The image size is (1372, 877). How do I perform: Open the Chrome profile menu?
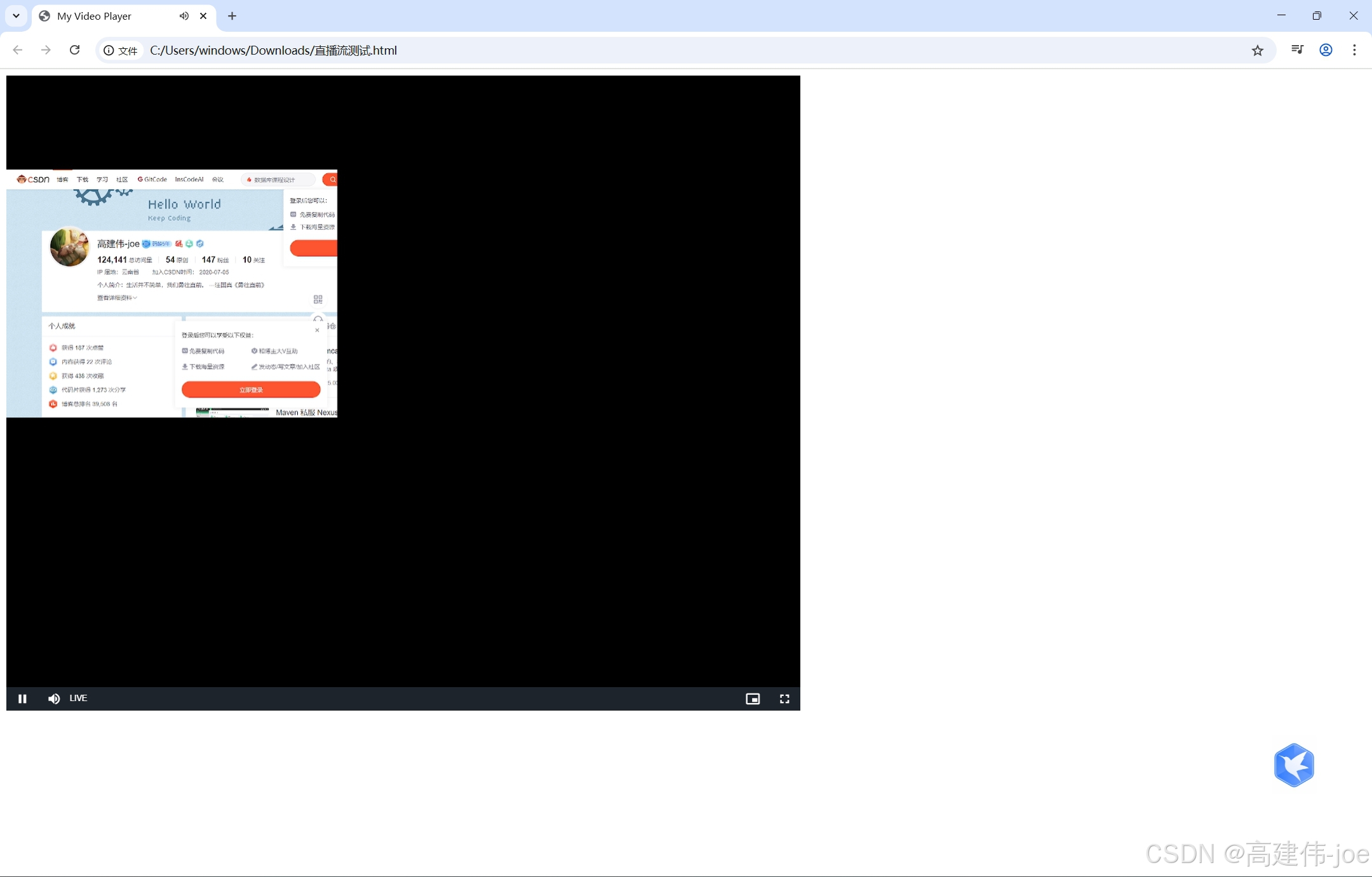click(x=1326, y=50)
